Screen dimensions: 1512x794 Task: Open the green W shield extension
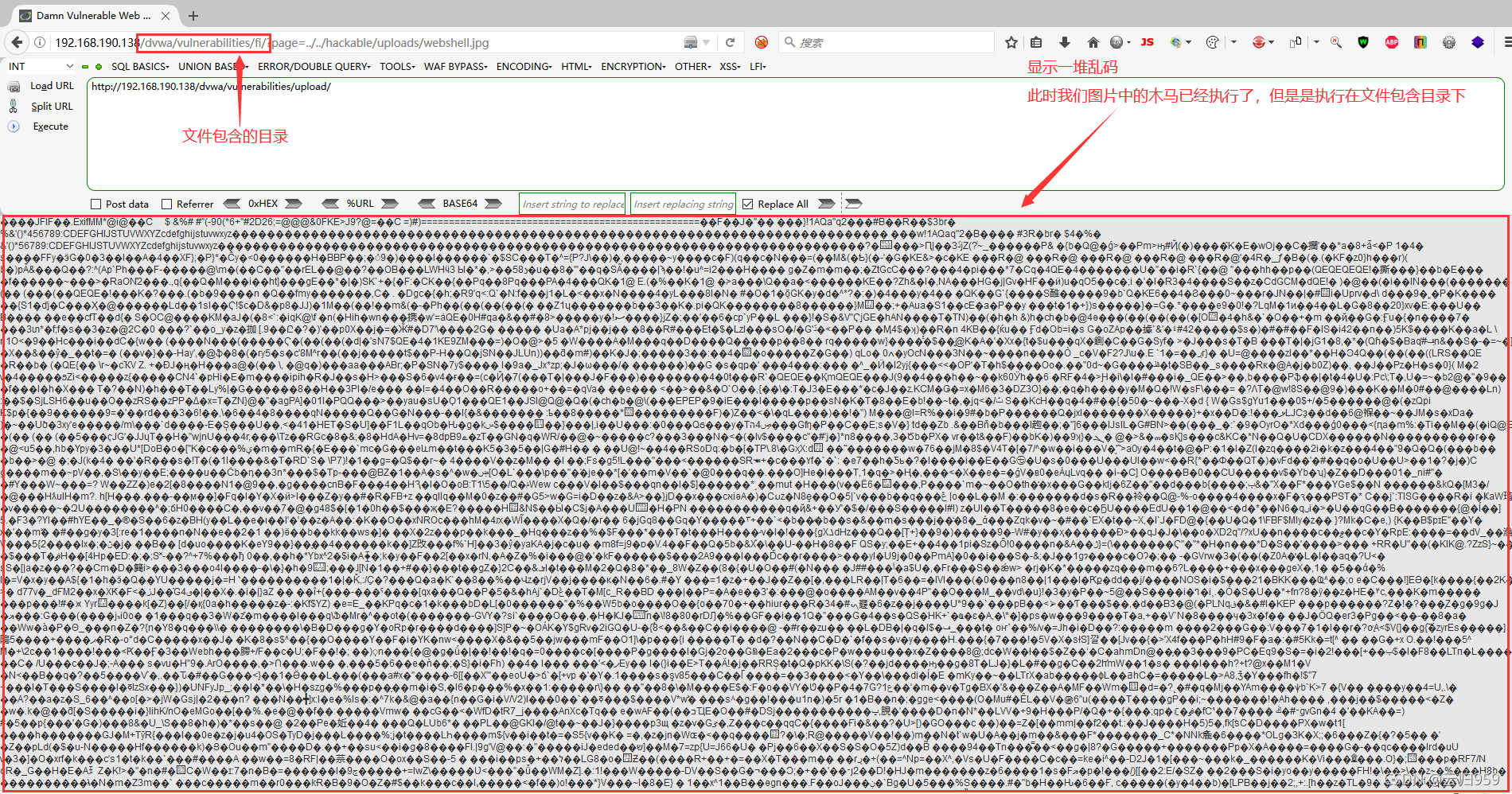pos(1363,42)
